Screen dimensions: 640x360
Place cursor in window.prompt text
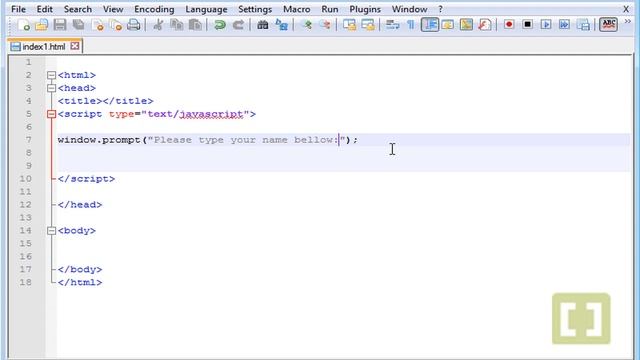coord(99,140)
